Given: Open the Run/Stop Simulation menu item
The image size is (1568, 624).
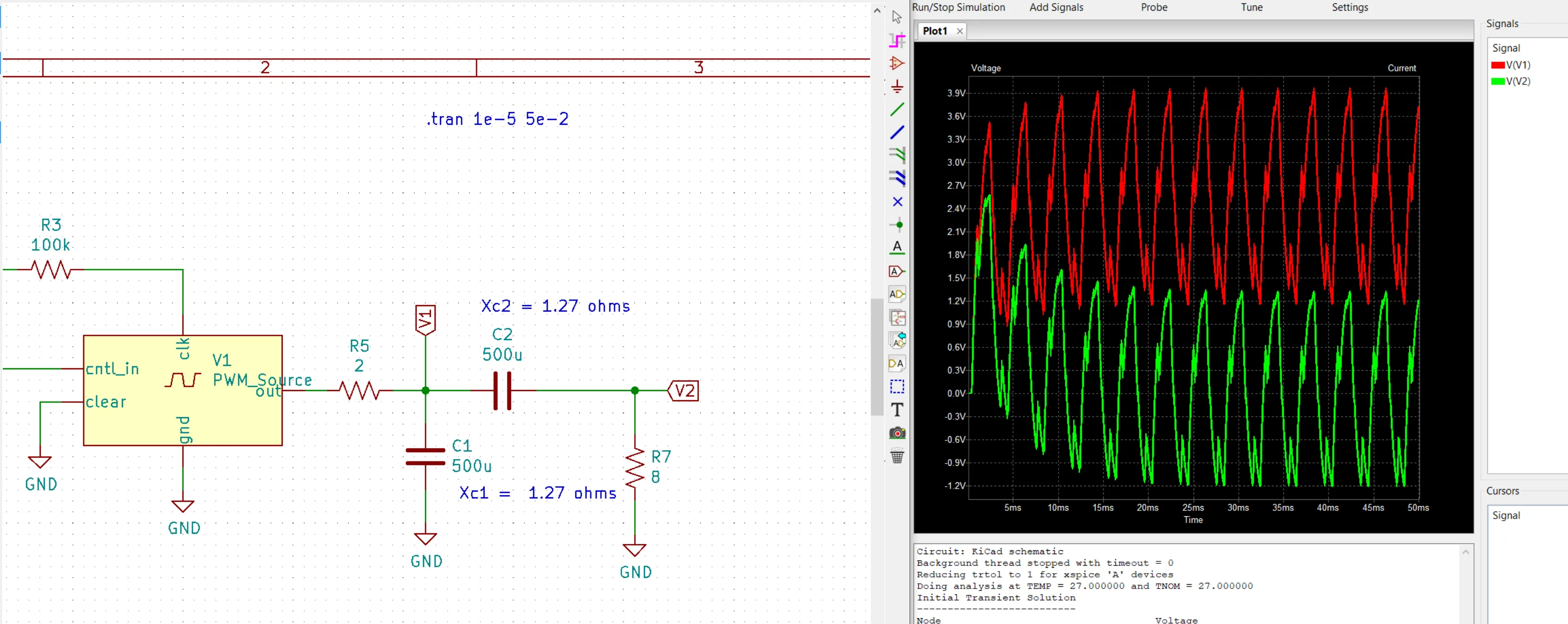Looking at the screenshot, I should tap(958, 7).
